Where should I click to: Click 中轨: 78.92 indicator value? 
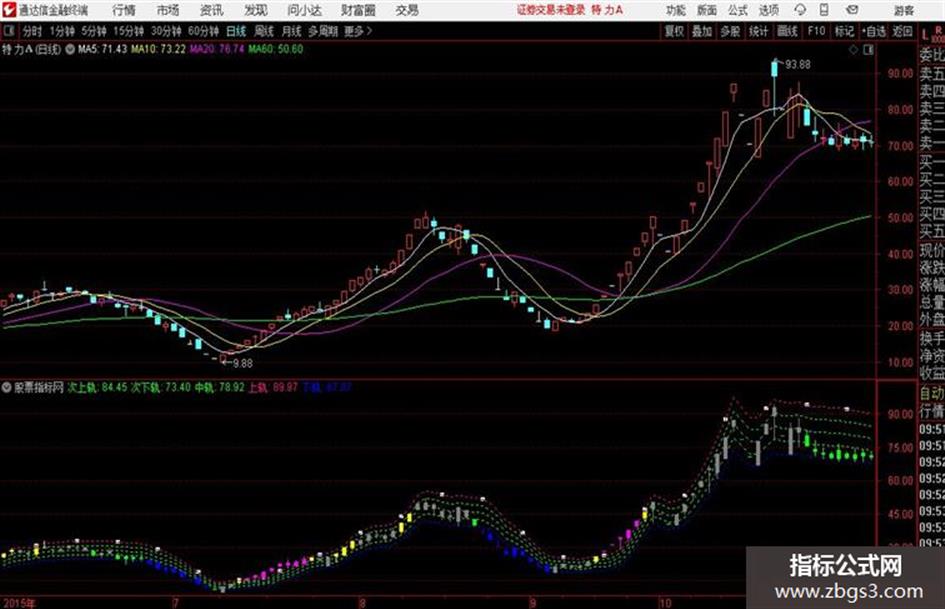click(x=219, y=387)
